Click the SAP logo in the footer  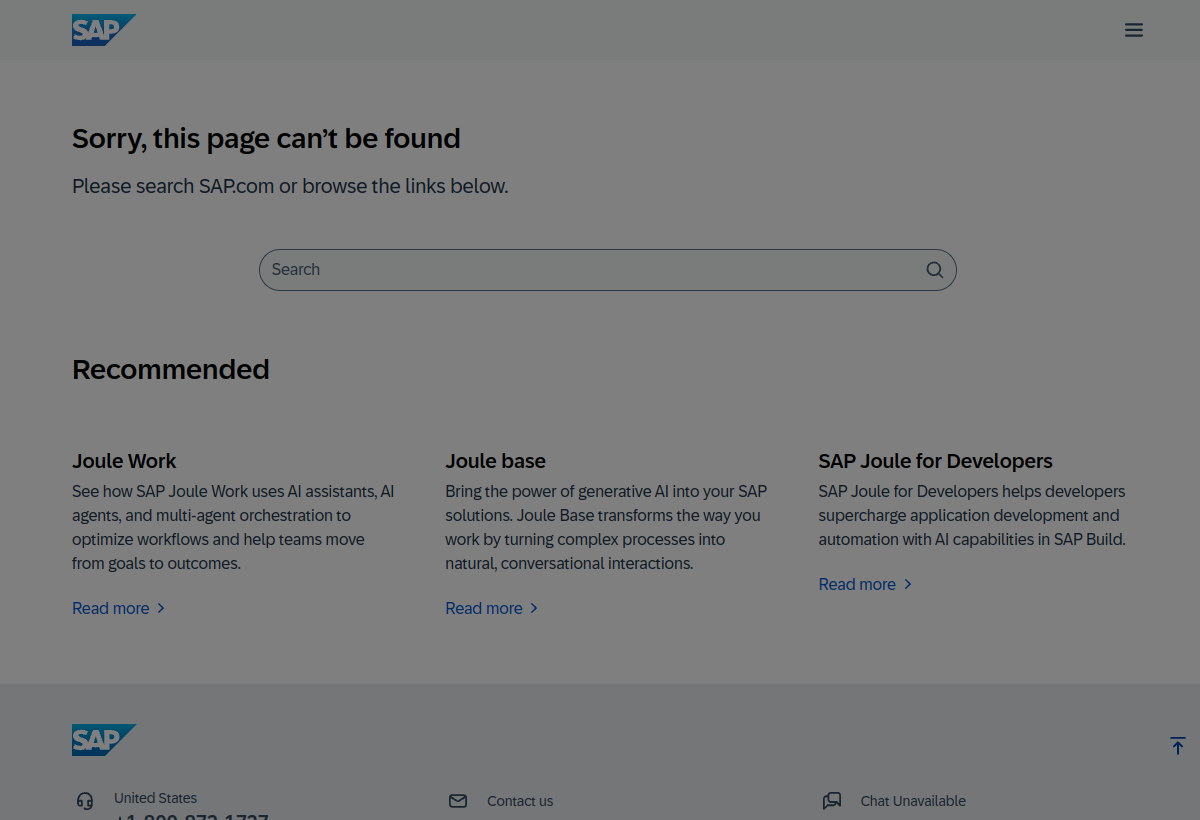(103, 740)
